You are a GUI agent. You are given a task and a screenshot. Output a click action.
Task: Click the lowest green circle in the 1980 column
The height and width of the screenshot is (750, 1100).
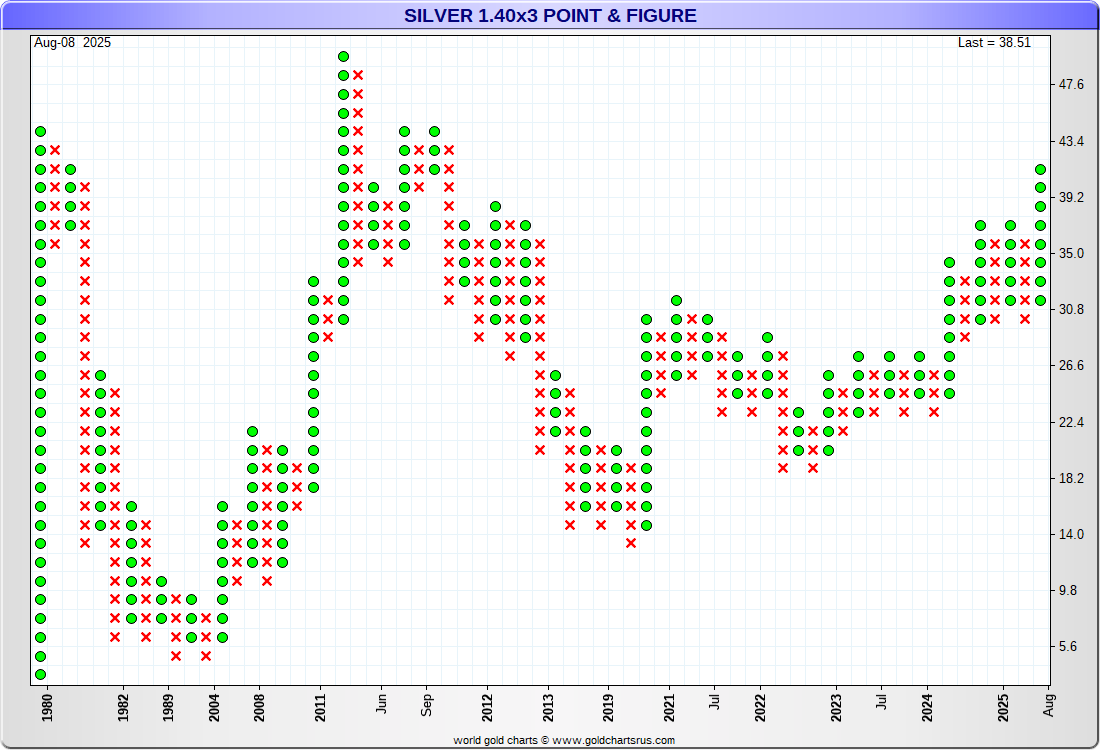41,674
